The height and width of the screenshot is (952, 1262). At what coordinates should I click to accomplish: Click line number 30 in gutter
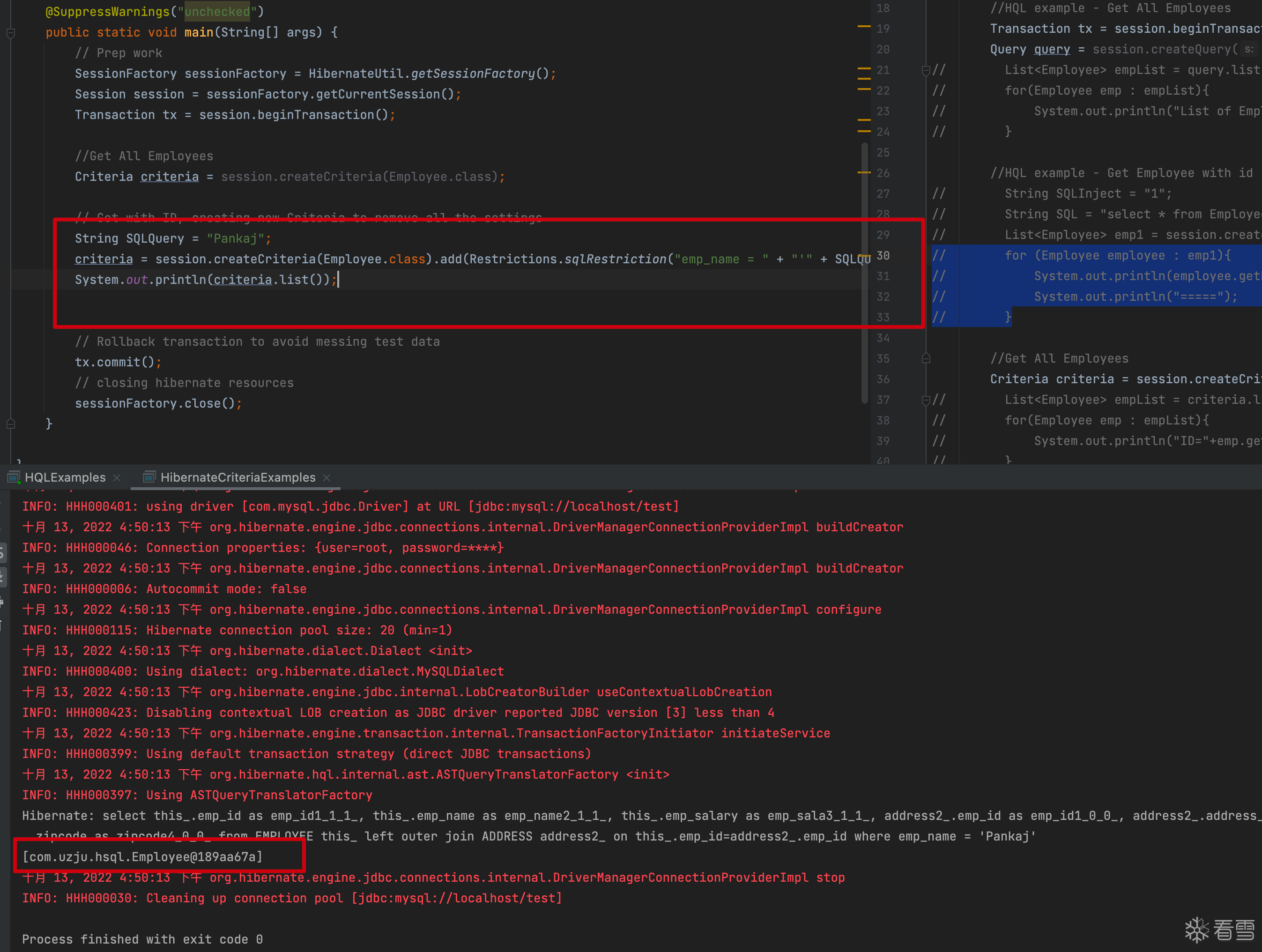click(x=883, y=256)
